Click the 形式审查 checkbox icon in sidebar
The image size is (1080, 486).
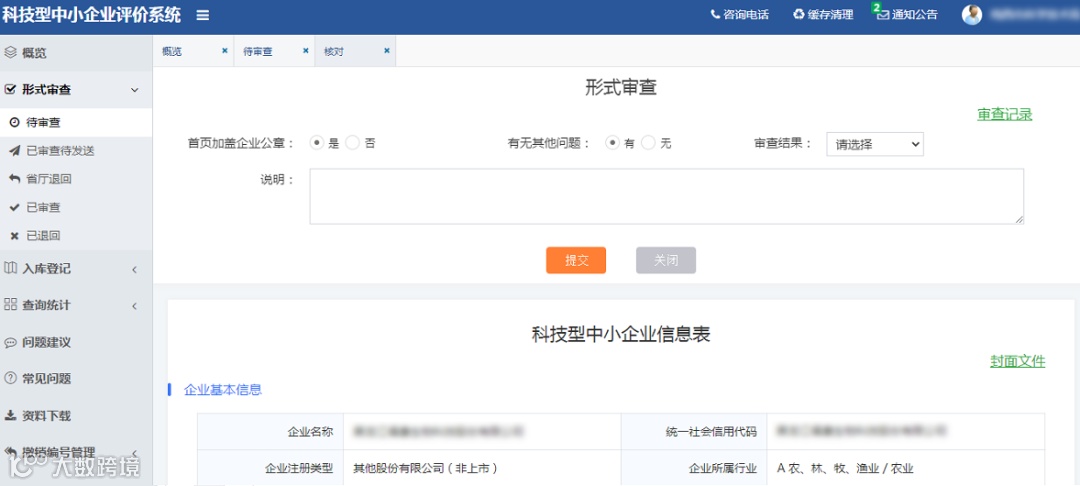(10, 89)
